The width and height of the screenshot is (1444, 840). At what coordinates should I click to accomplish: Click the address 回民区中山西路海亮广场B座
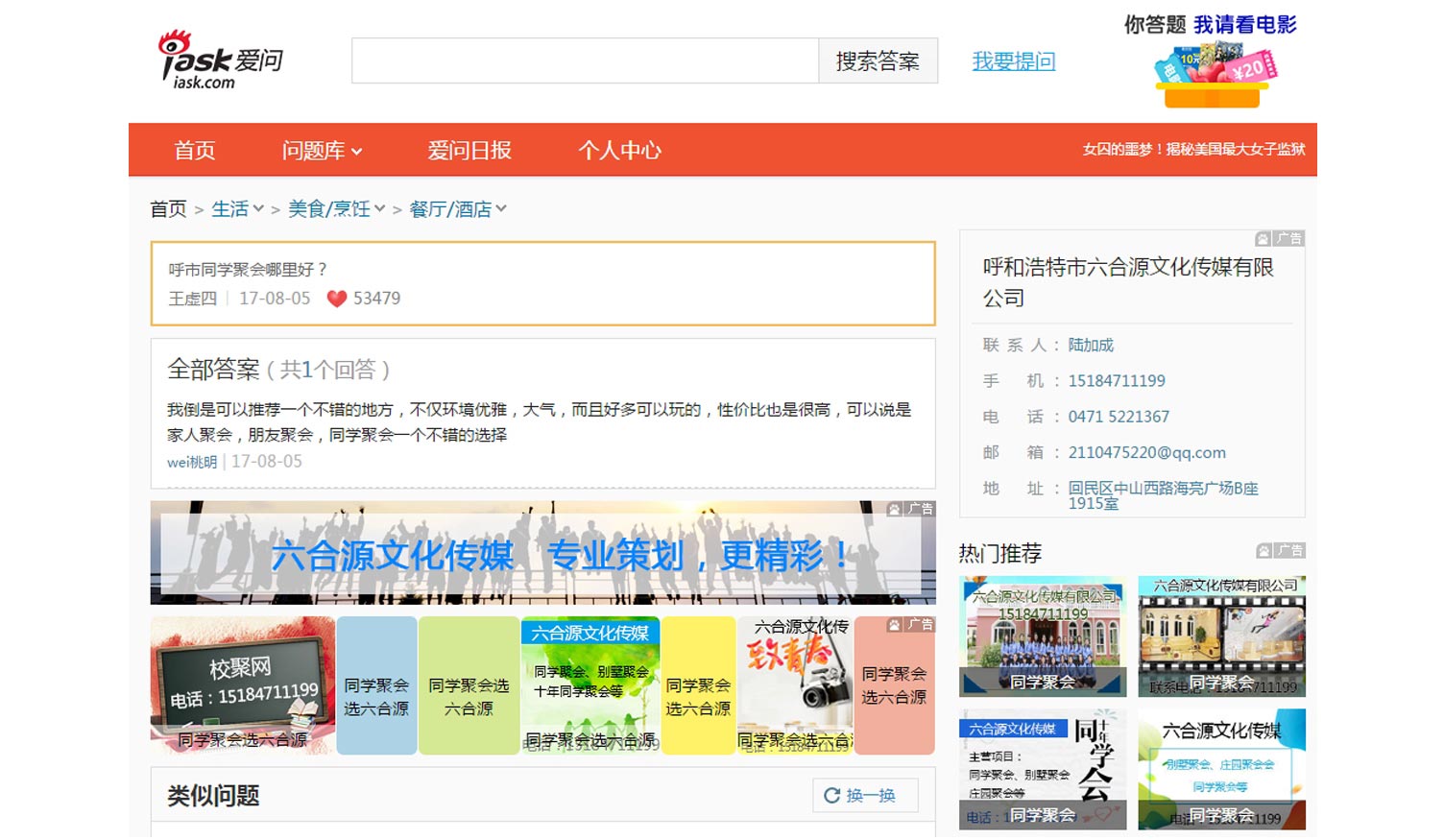(x=1163, y=495)
